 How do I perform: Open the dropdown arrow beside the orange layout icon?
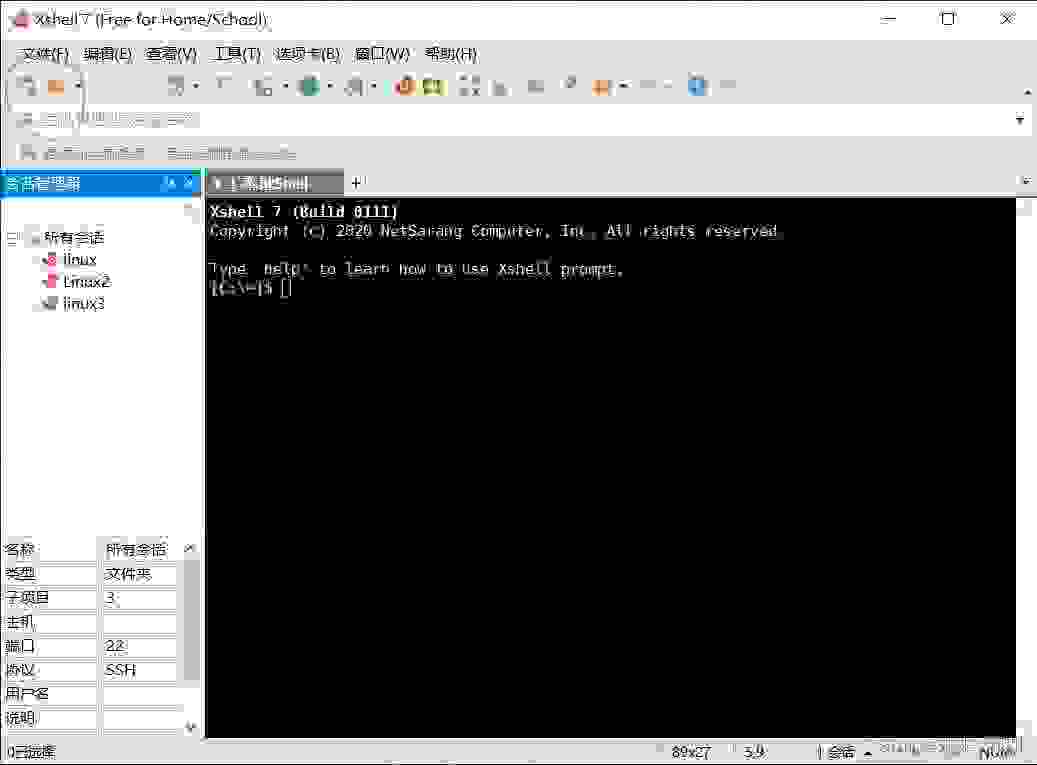(x=623, y=85)
